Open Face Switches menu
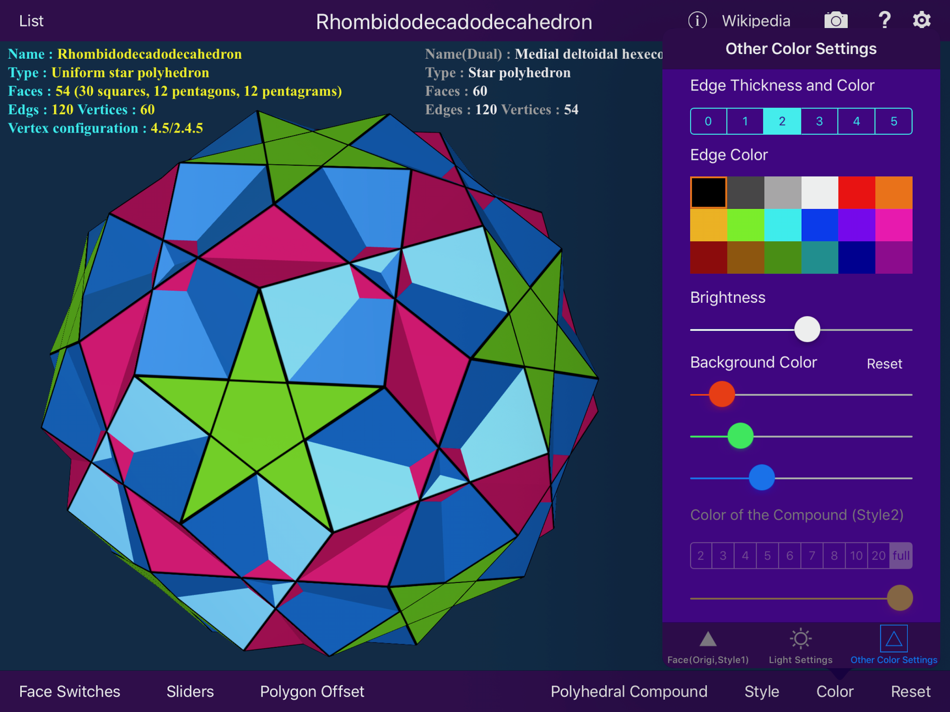The height and width of the screenshot is (712, 950). (x=70, y=691)
